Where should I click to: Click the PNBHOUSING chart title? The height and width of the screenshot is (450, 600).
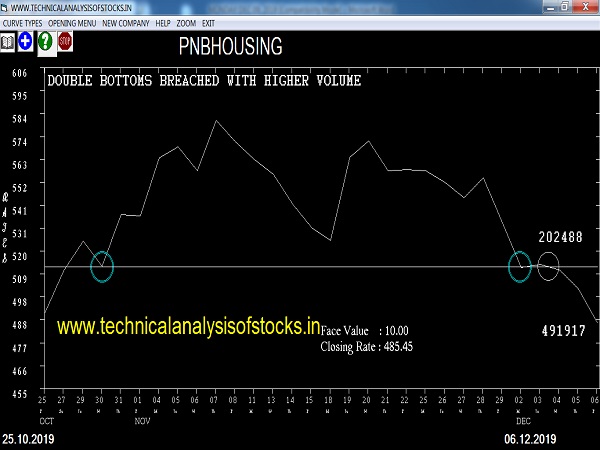pyautogui.click(x=230, y=46)
